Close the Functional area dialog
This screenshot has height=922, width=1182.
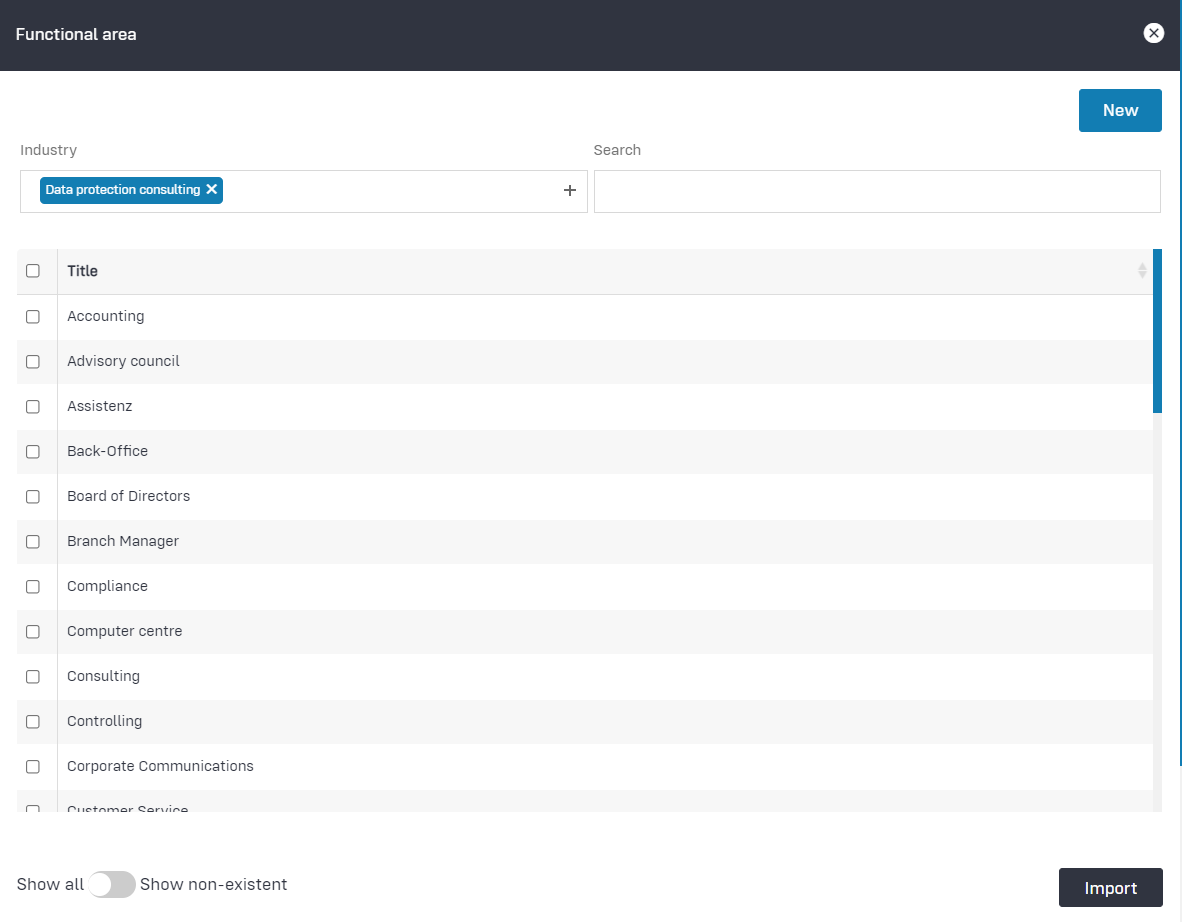(x=1153, y=34)
